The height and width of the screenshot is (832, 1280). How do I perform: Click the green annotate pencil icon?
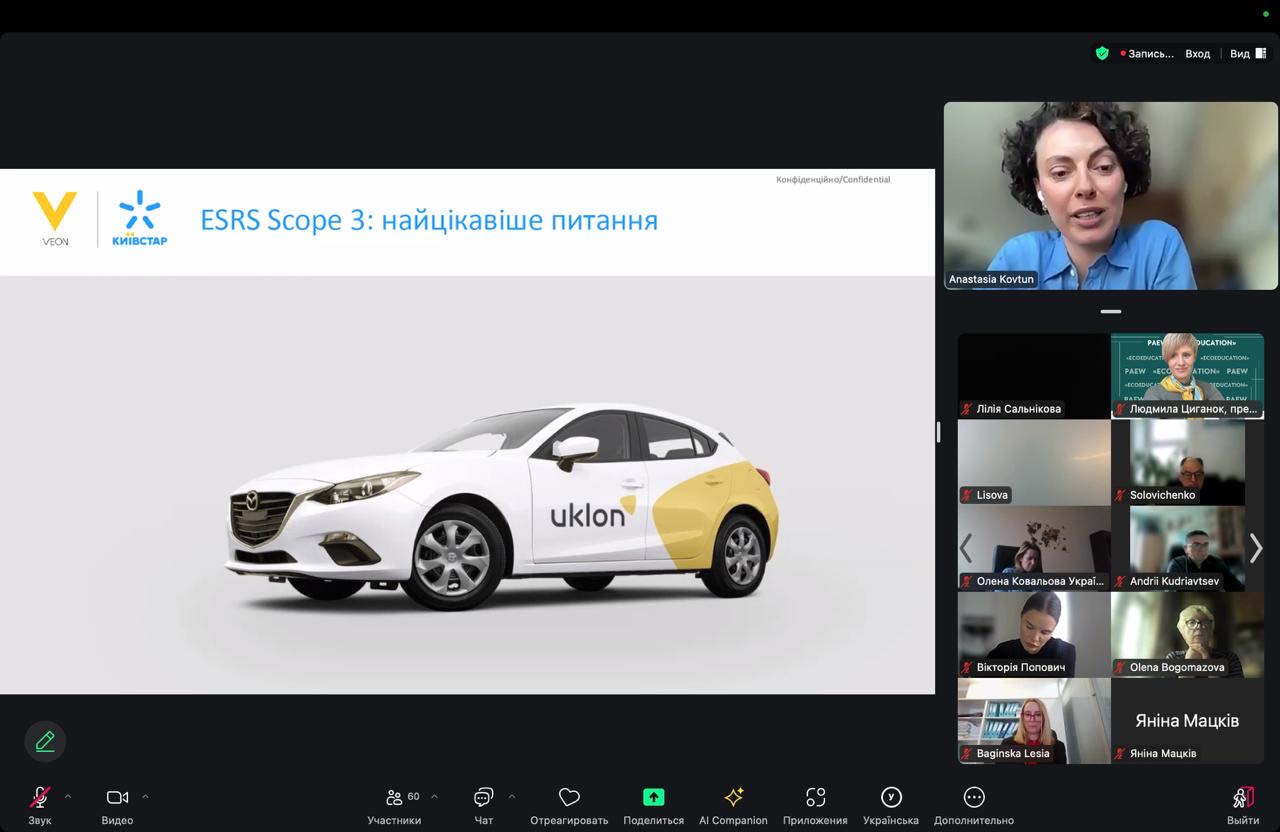(45, 741)
